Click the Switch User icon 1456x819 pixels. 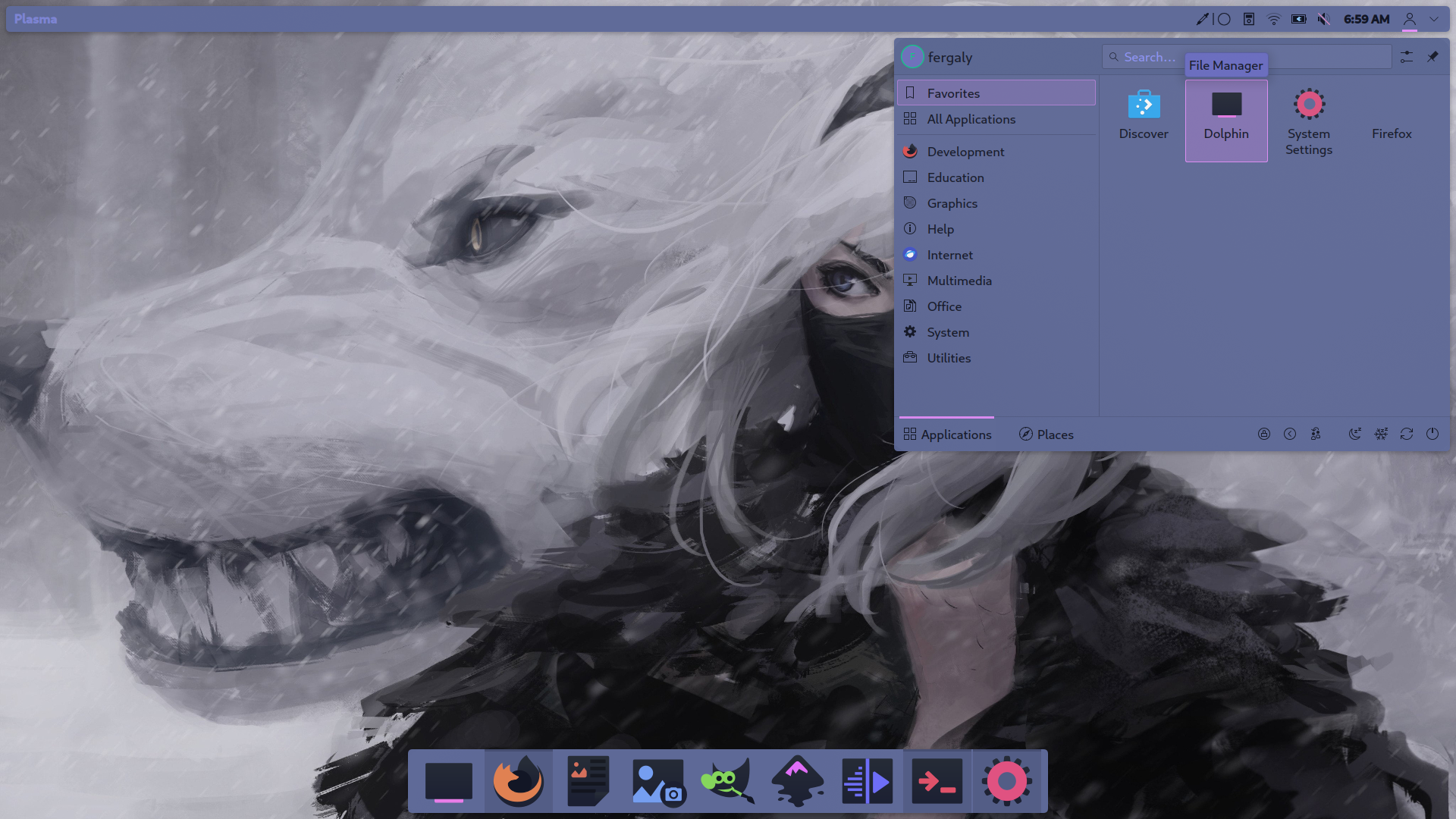[x=1316, y=434]
